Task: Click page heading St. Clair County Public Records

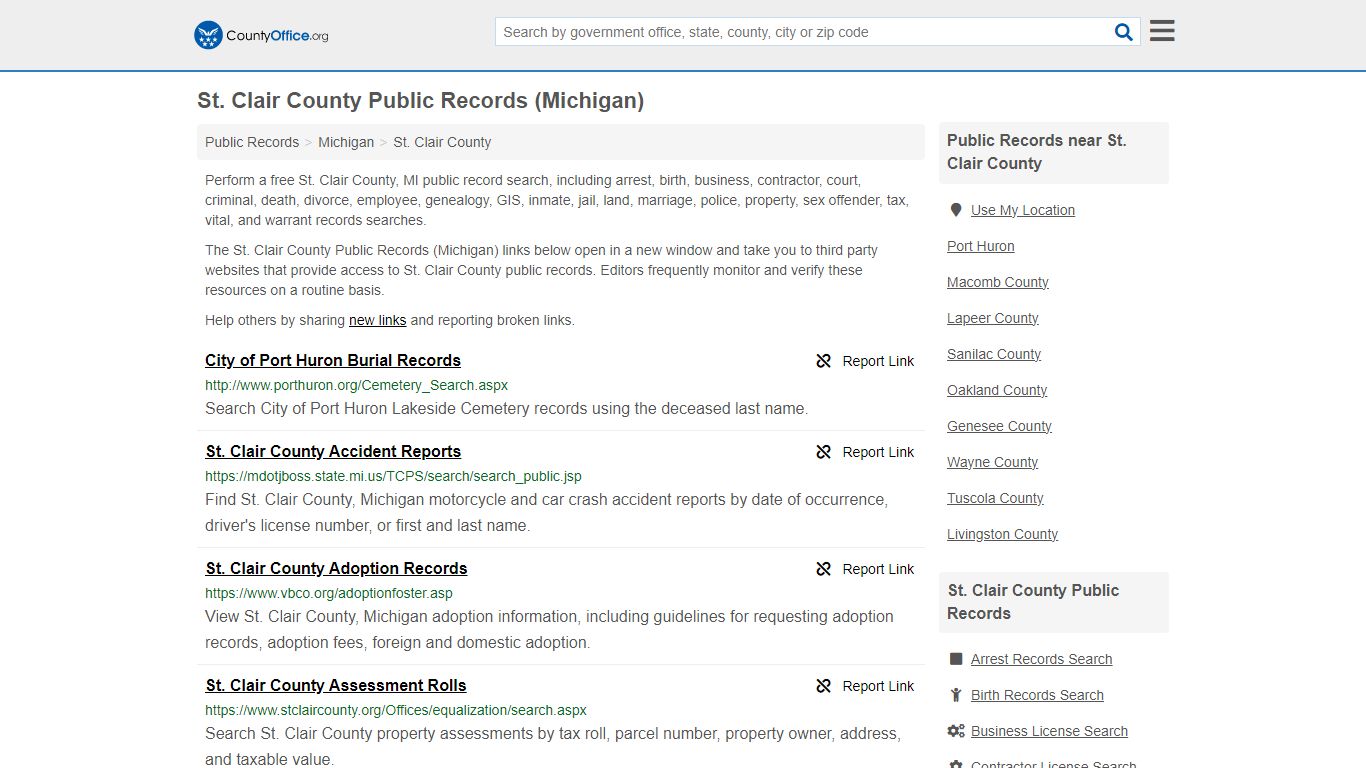Action: click(420, 101)
